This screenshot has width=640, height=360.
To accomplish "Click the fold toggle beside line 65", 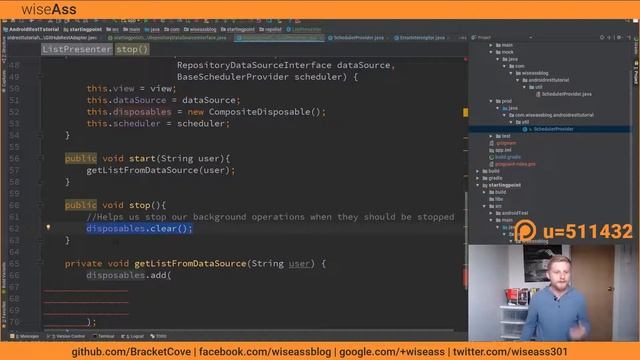I will 40,263.
